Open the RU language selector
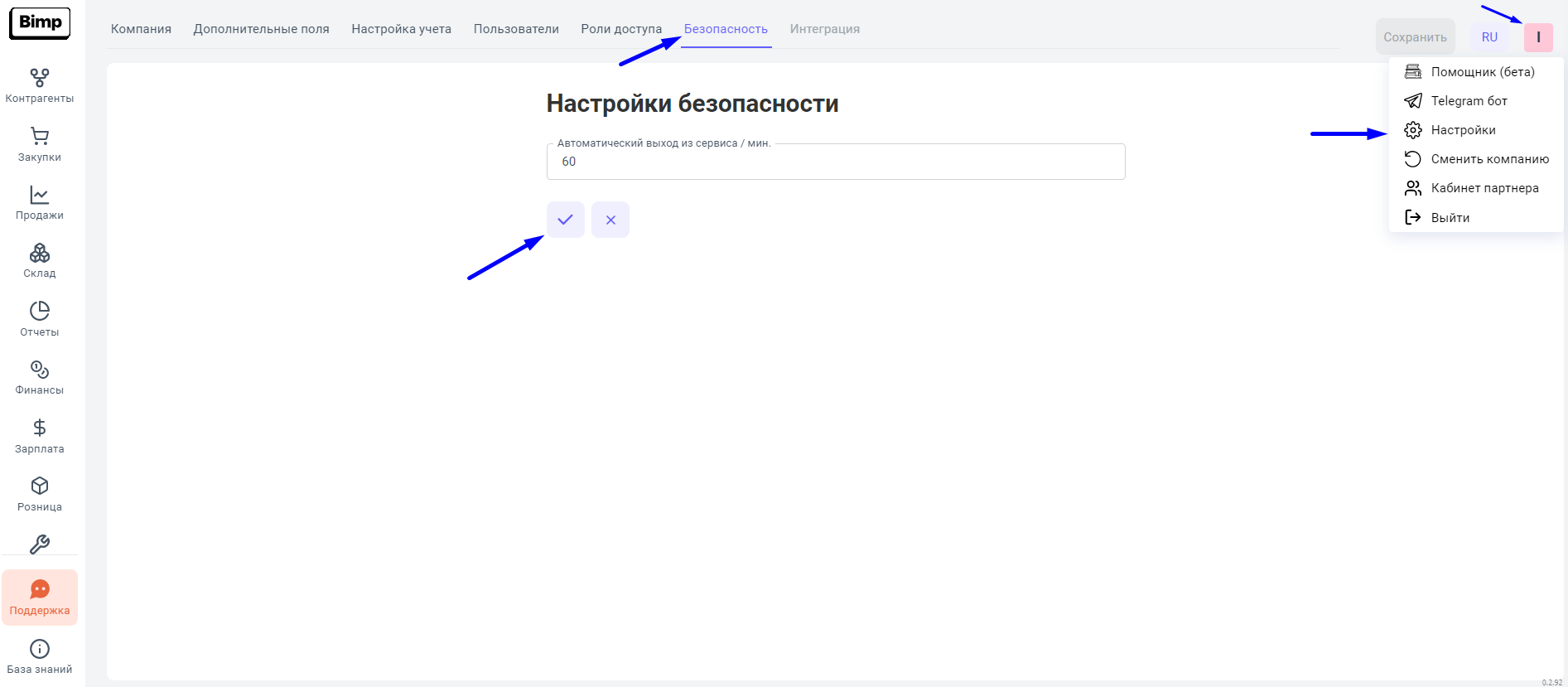Viewport: 1568px width, 687px height. click(x=1489, y=37)
